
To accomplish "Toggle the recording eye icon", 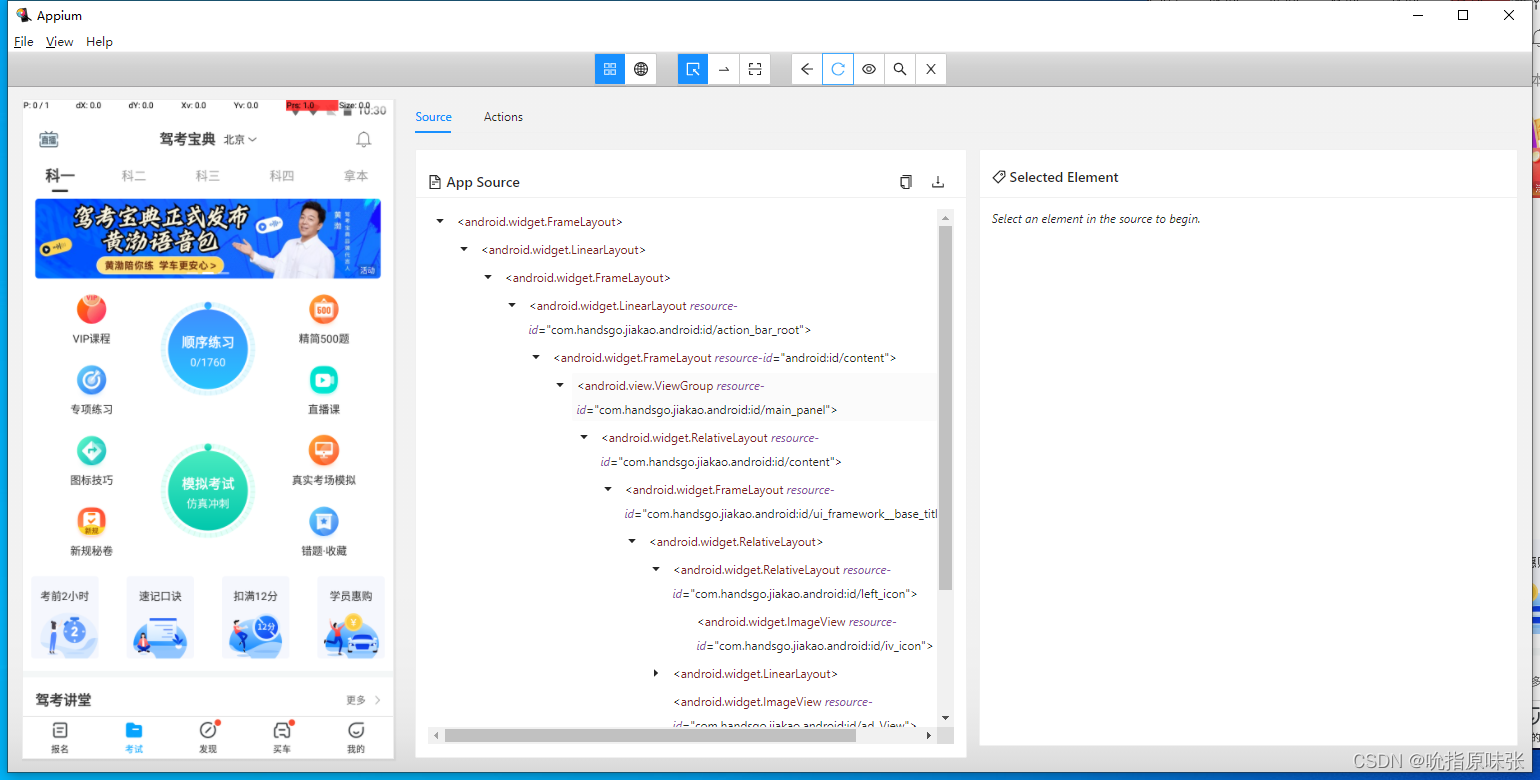I will point(869,69).
